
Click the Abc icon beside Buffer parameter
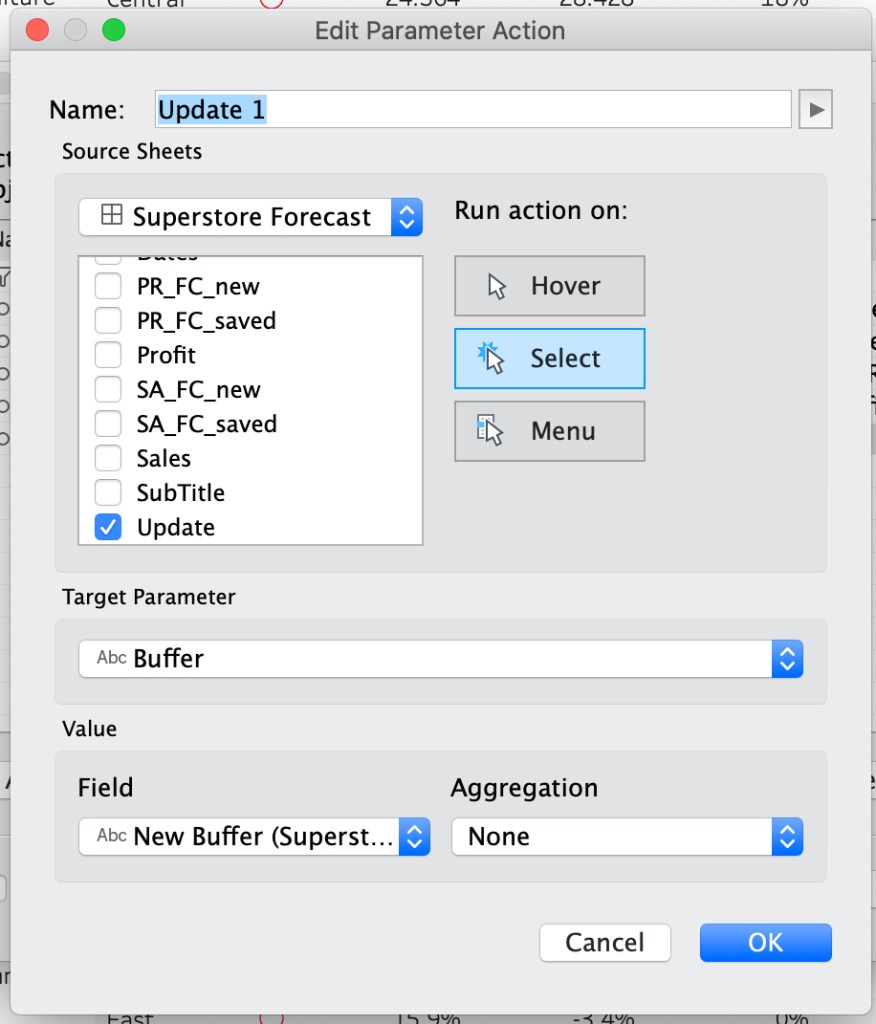pos(112,657)
